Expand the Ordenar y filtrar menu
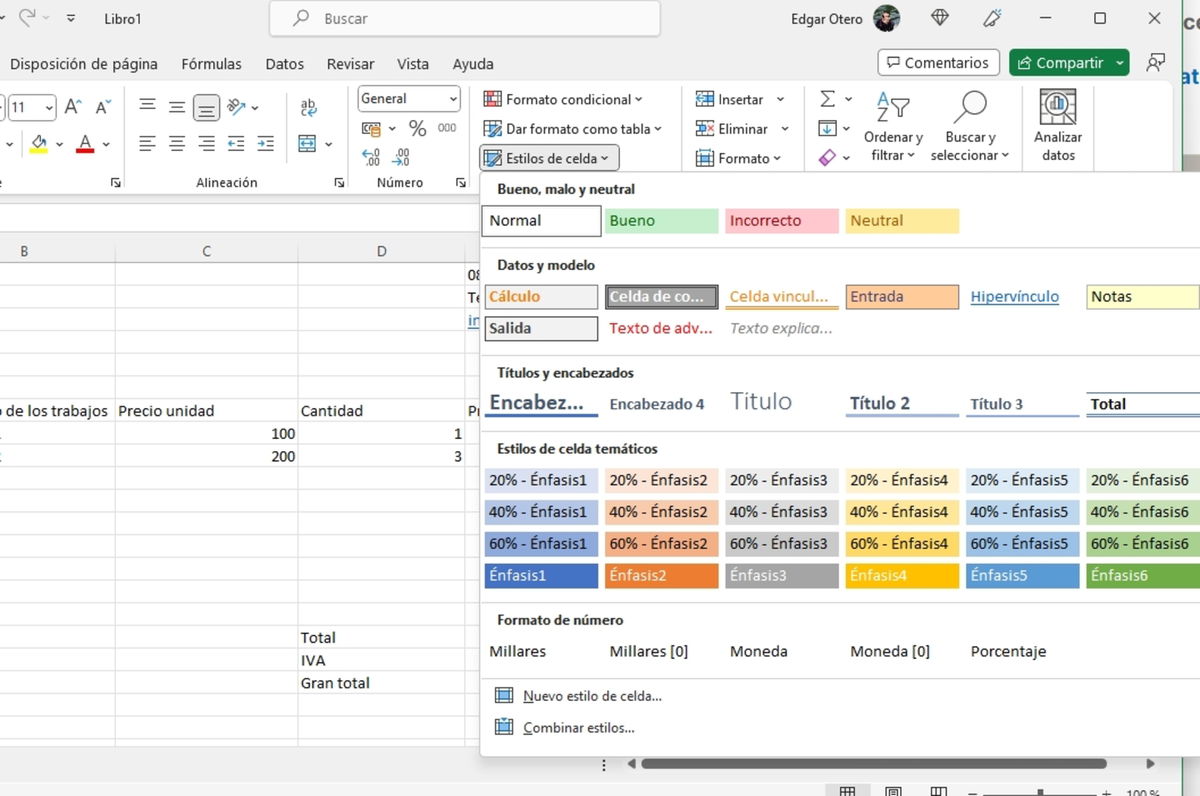 (x=892, y=127)
